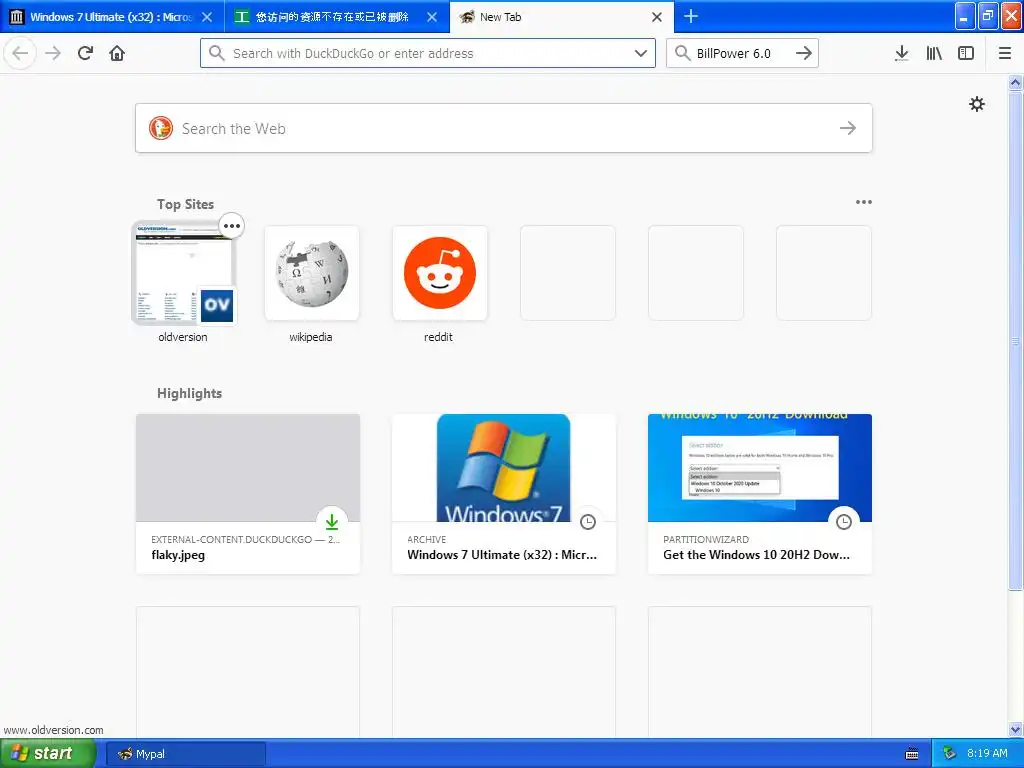Viewport: 1024px width, 768px height.
Task: Close the Windows 7 Ultimate tab
Action: [x=207, y=17]
